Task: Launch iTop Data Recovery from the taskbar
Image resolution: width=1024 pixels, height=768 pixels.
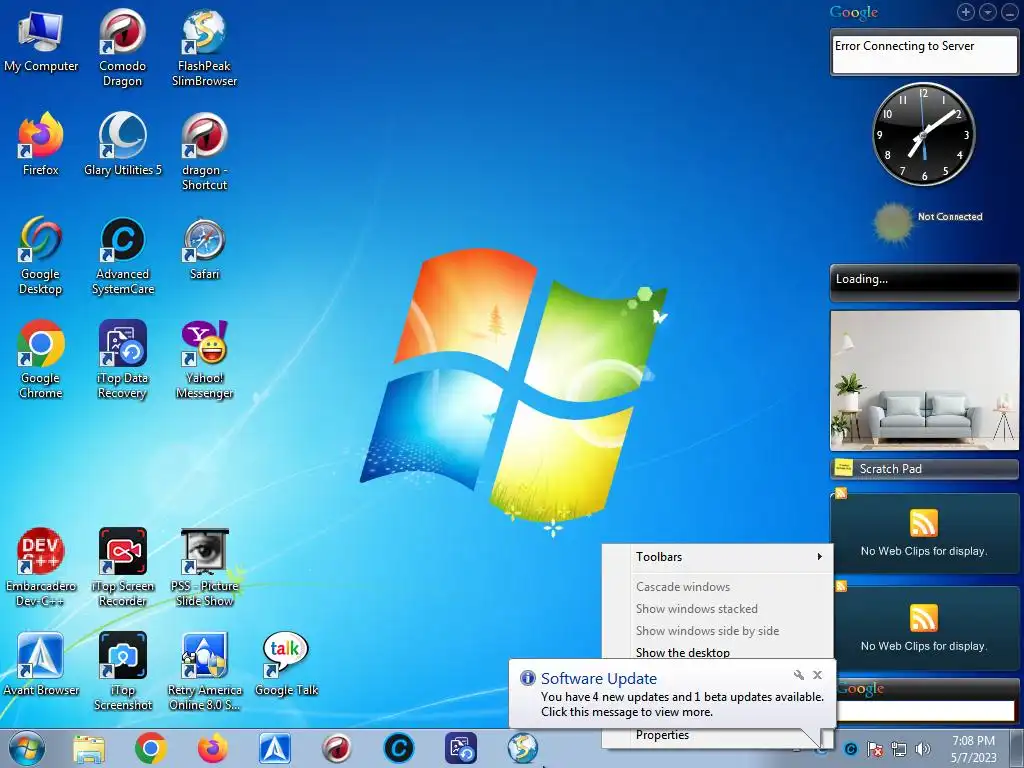Action: [x=461, y=748]
